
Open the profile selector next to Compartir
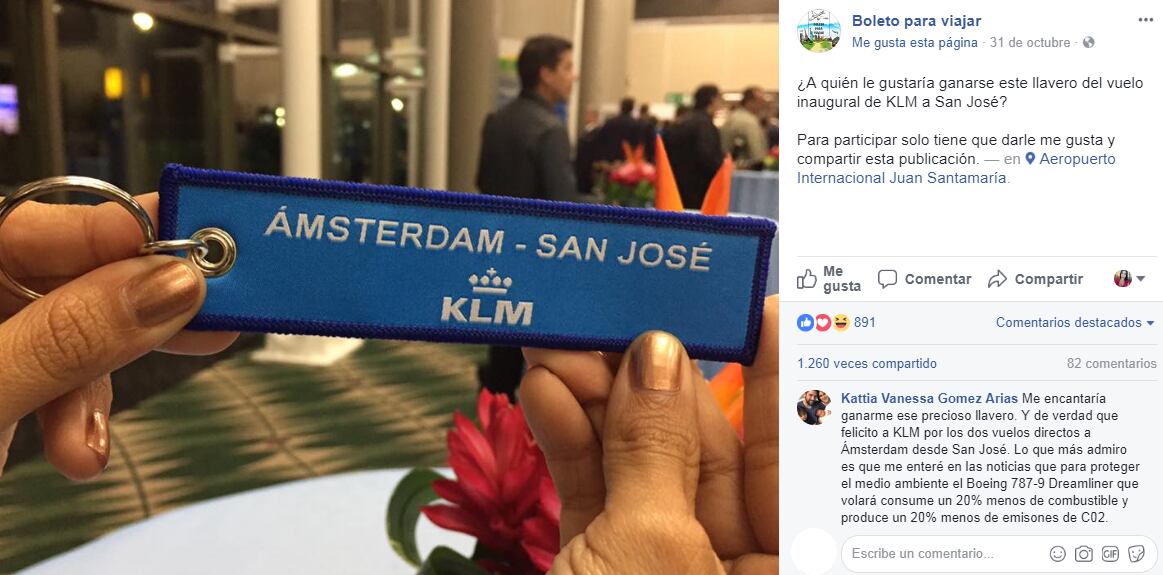click(1130, 279)
